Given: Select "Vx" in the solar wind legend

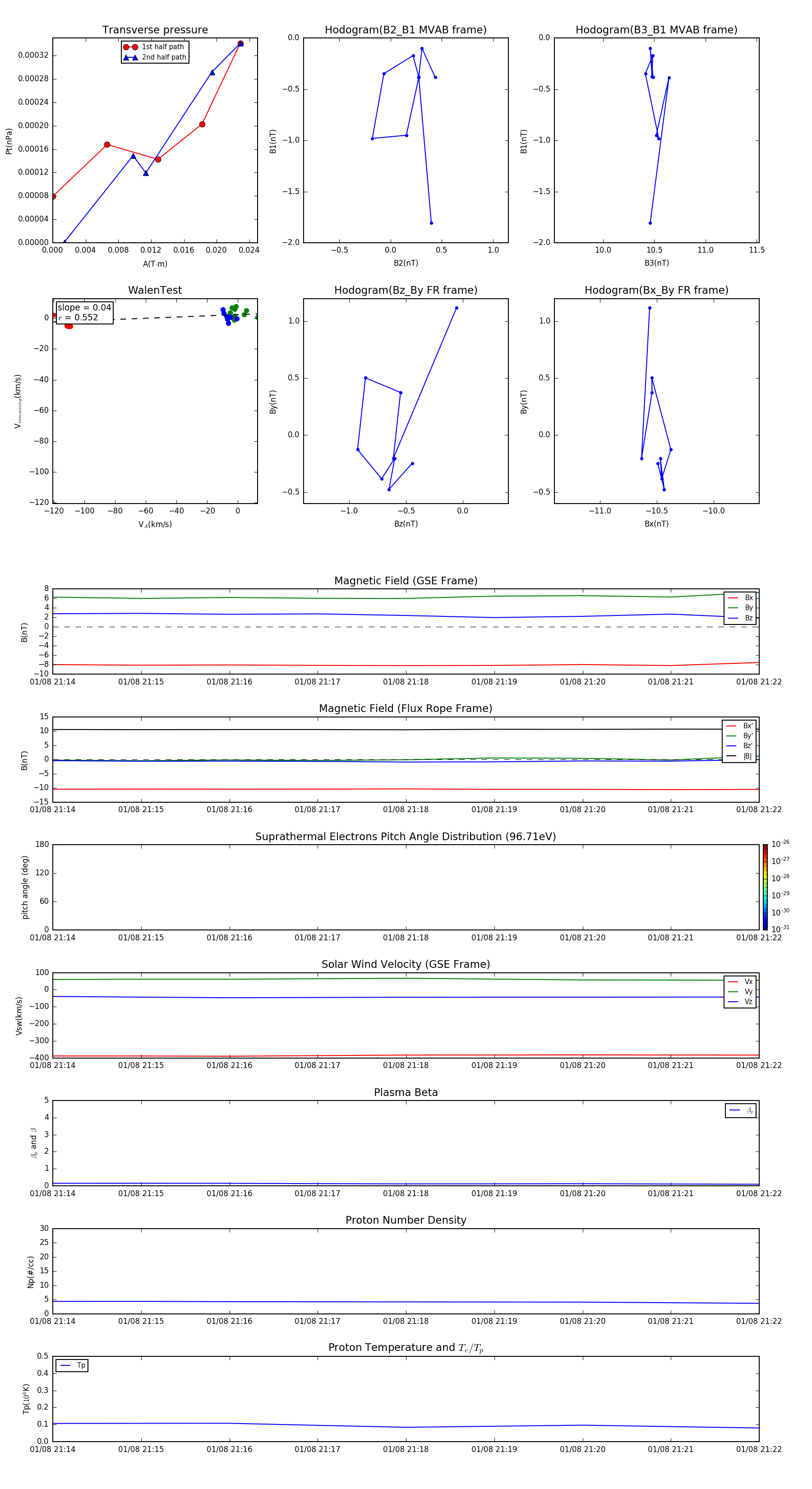Looking at the screenshot, I should tap(740, 981).
